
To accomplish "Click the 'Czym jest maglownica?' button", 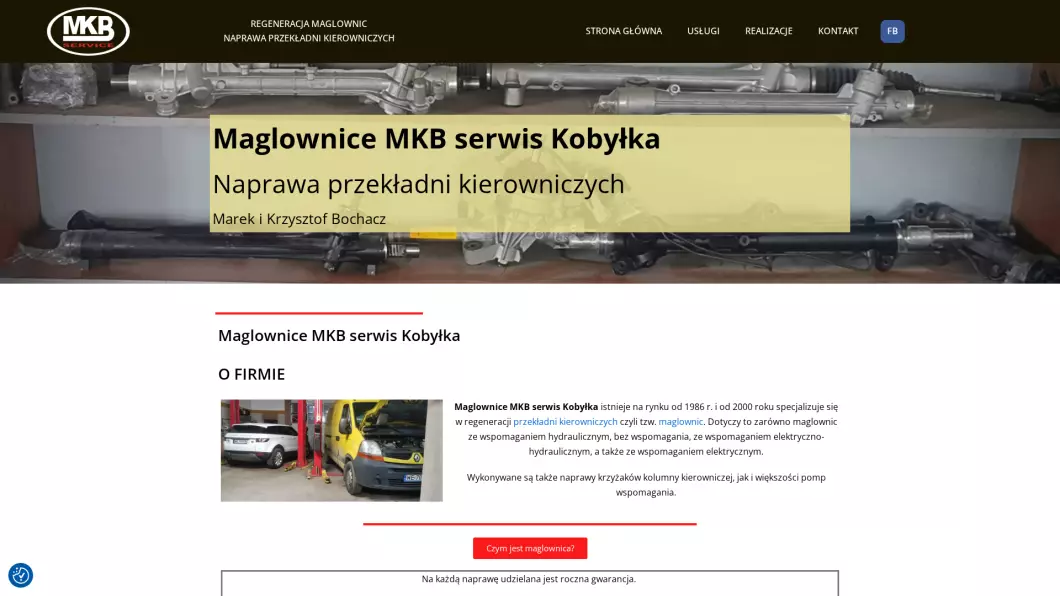I will point(530,548).
